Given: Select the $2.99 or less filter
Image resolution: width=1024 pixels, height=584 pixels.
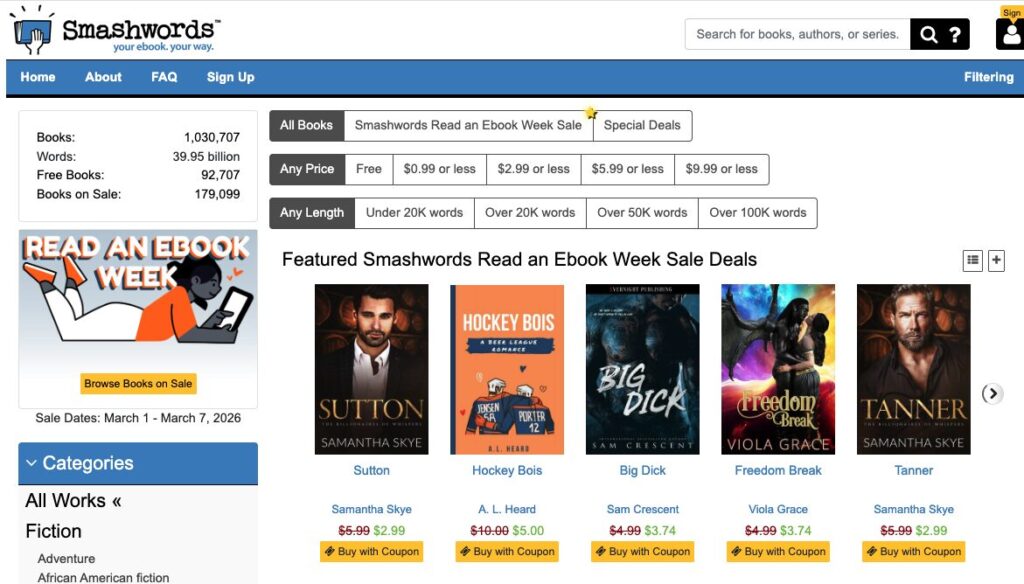Looking at the screenshot, I should (533, 169).
